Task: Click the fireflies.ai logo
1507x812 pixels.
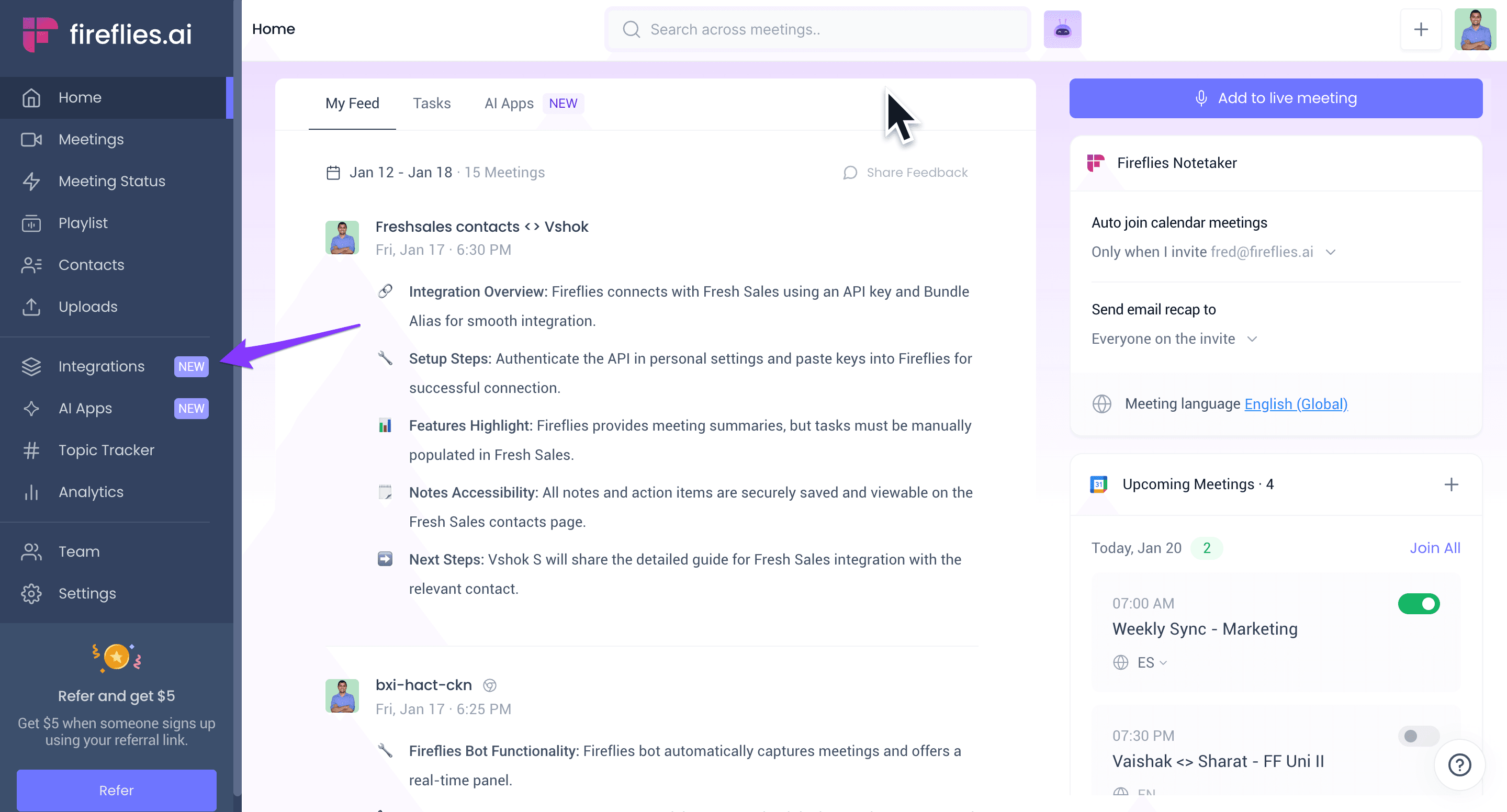Action: [107, 34]
